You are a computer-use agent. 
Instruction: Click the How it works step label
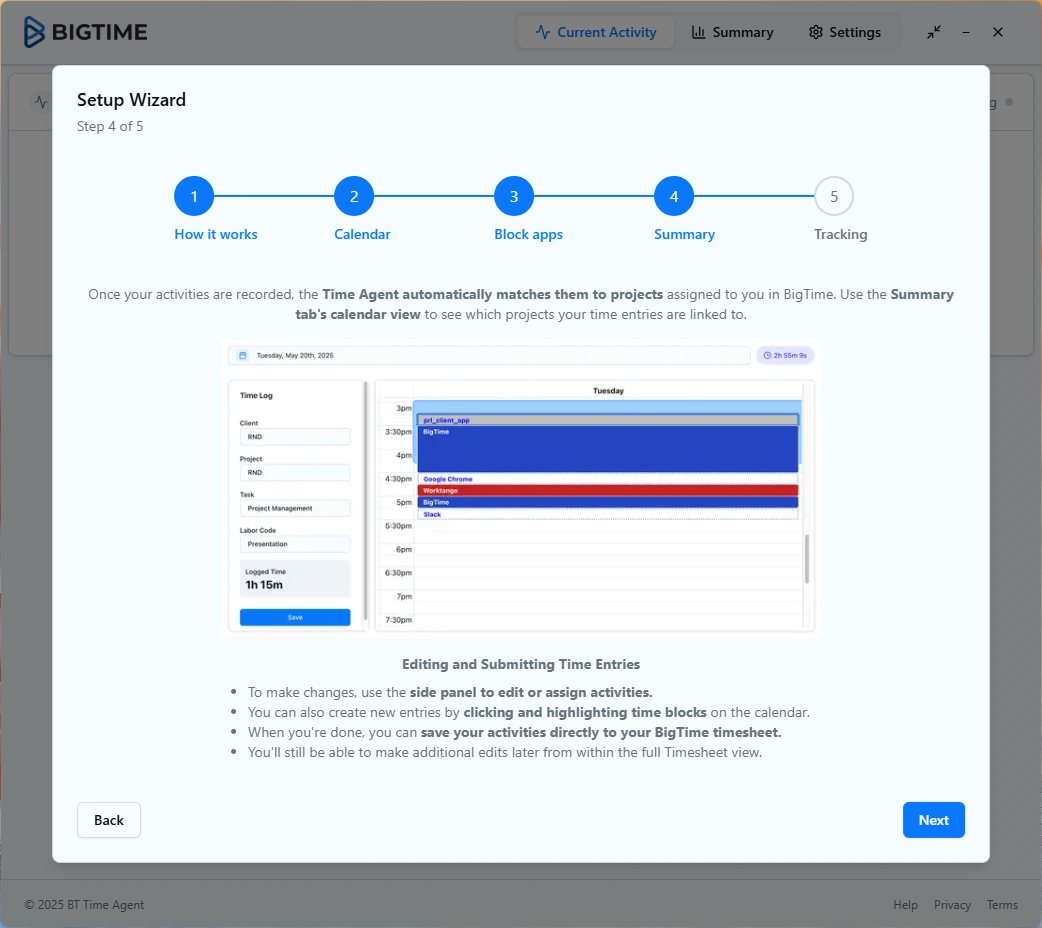point(216,234)
